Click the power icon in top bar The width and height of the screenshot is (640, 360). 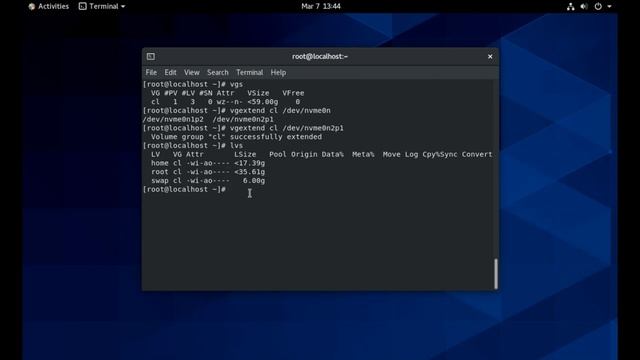(x=598, y=7)
